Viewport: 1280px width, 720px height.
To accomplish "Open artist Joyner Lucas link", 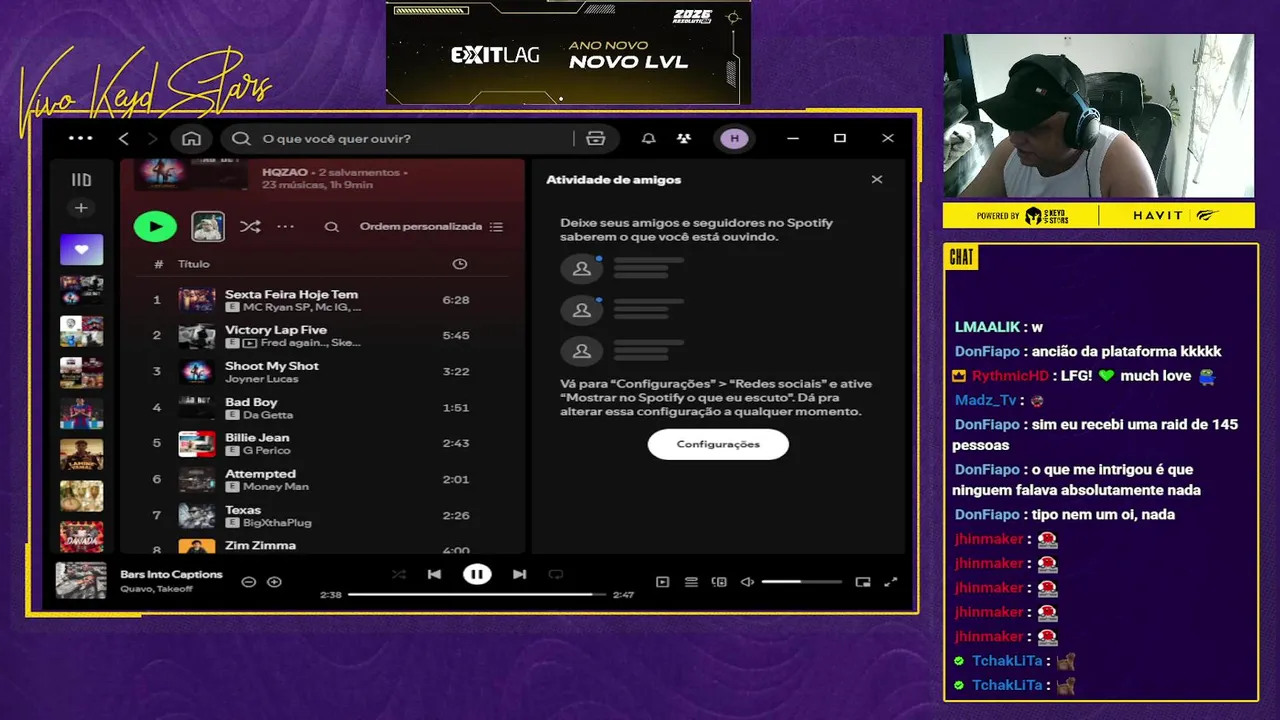I will pos(262,379).
